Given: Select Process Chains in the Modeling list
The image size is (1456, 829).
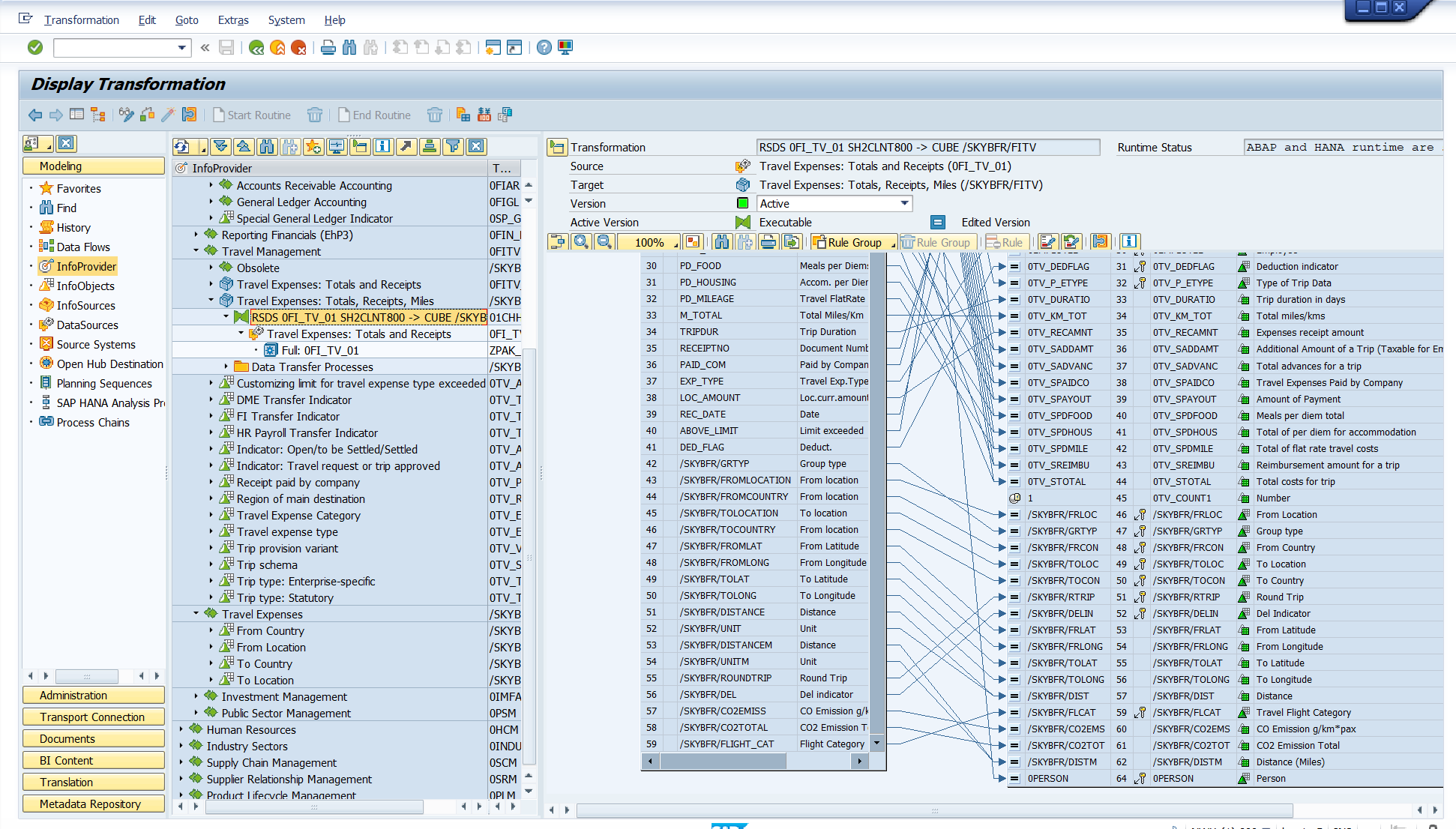Looking at the screenshot, I should [x=93, y=423].
